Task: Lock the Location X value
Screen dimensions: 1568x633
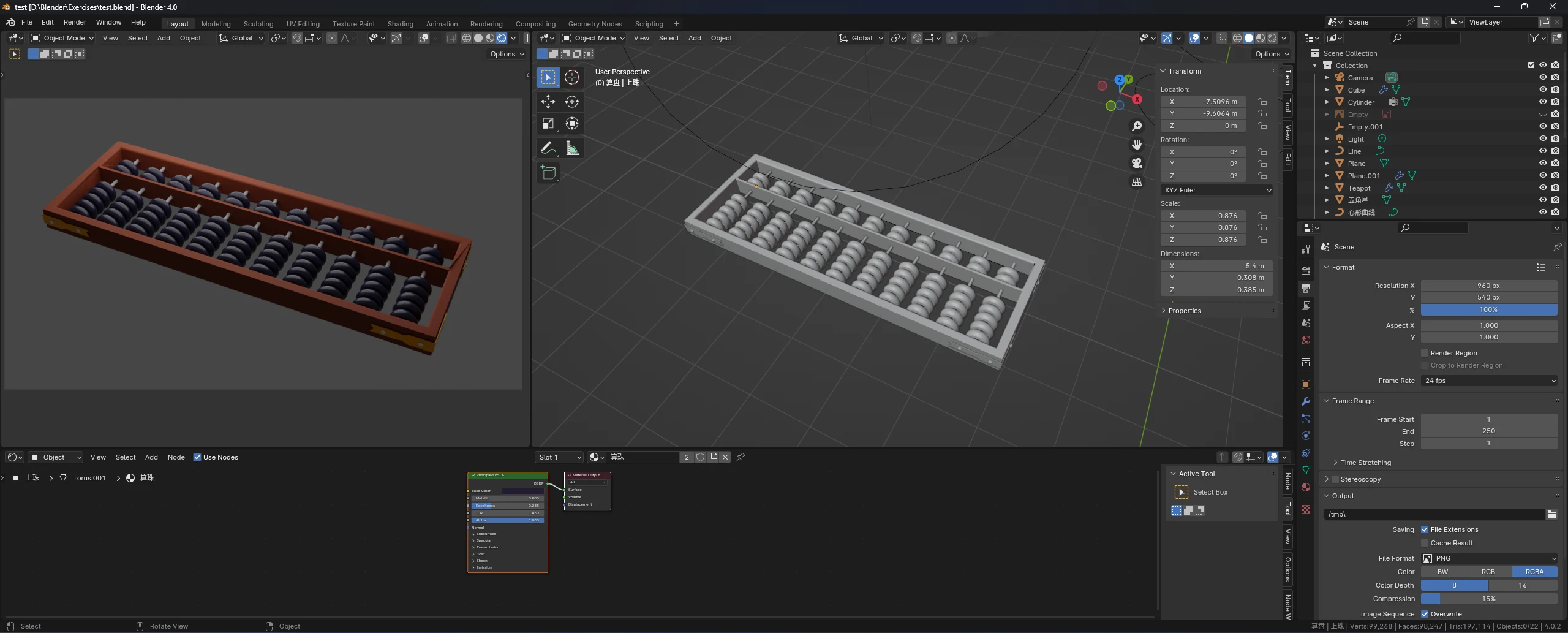Action: [x=1262, y=102]
